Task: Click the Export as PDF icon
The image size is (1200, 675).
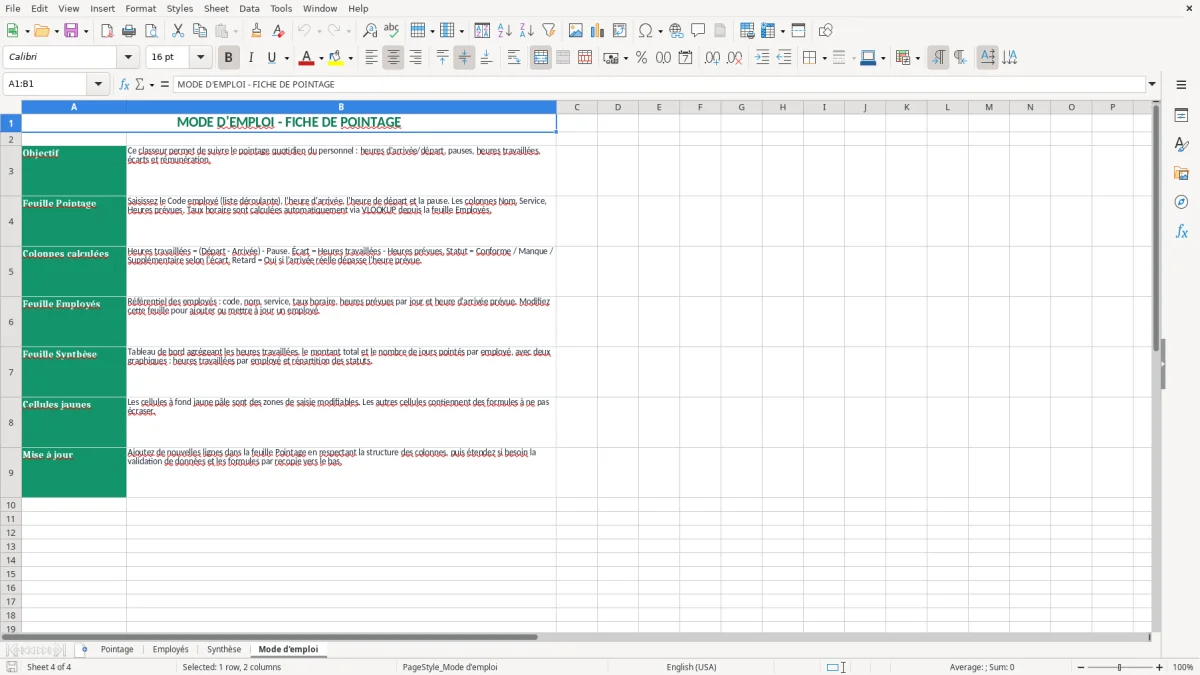Action: (107, 31)
